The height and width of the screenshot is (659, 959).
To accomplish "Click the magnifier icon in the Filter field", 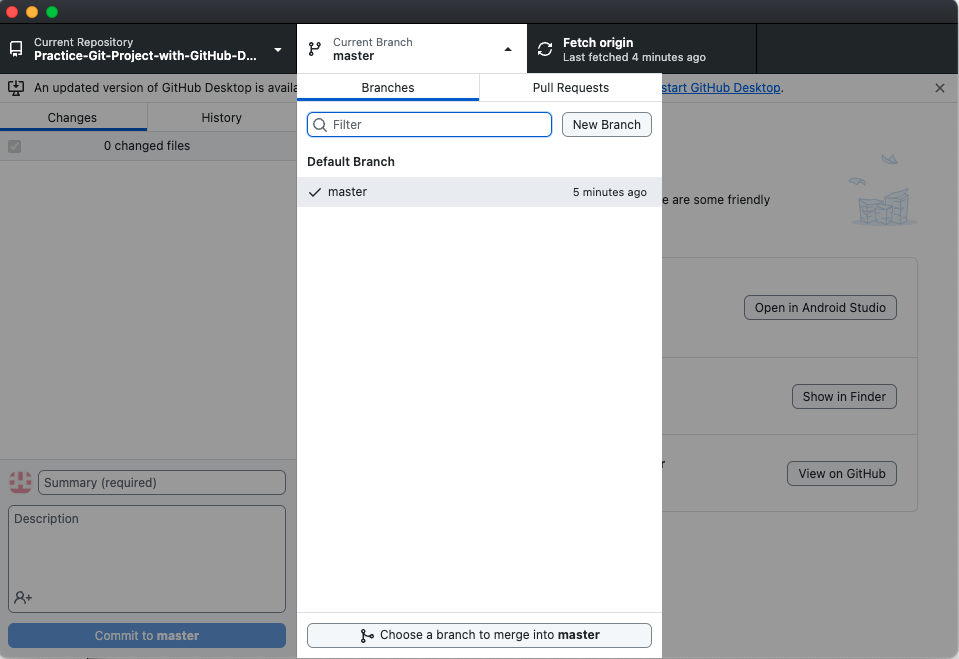I will [x=320, y=125].
